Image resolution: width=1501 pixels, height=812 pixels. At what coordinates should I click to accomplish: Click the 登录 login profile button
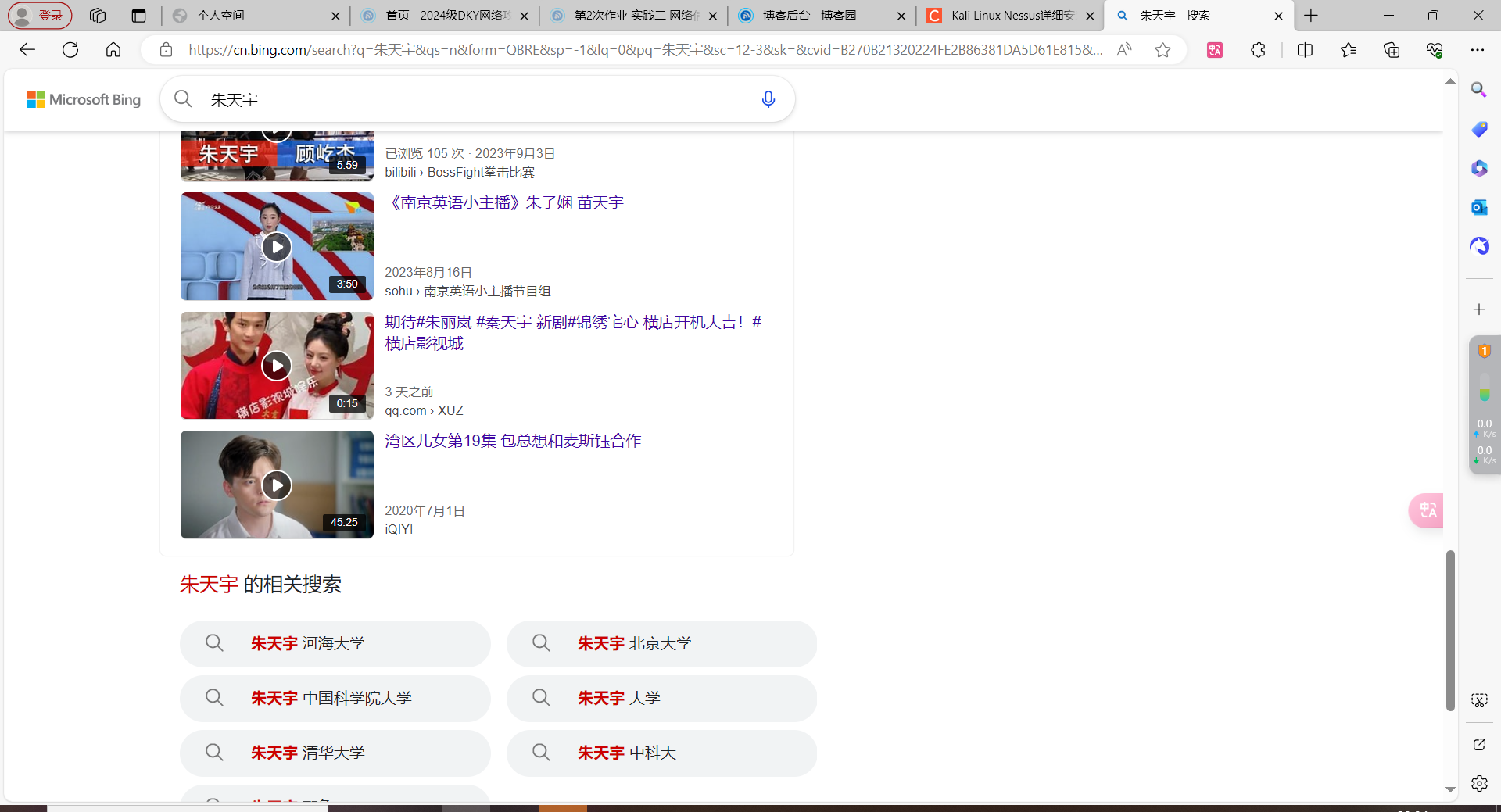[x=40, y=16]
